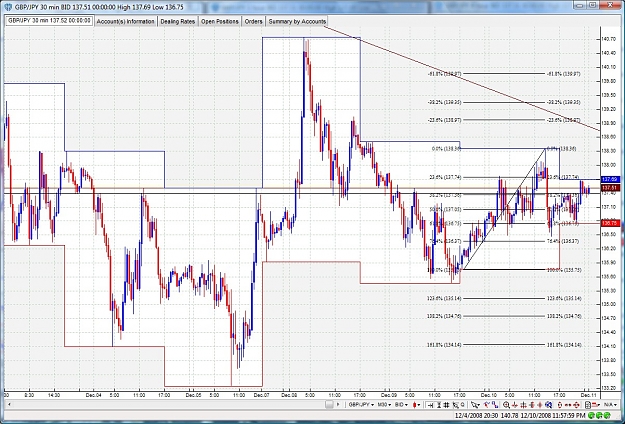The image size is (625, 424).
Task: Open the red line style dropdown
Action: 597,405
